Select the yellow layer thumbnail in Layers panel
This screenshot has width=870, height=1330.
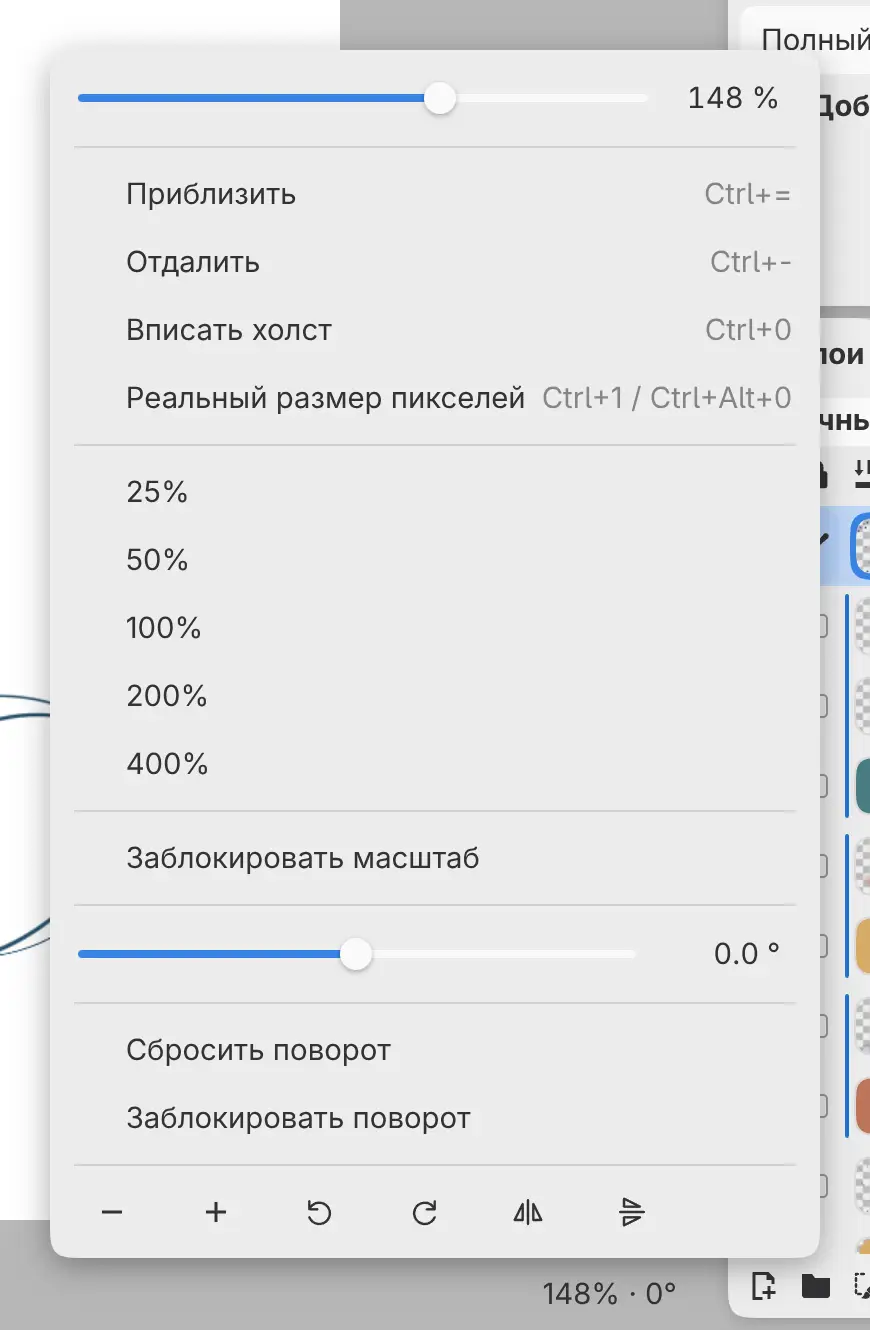click(x=863, y=945)
